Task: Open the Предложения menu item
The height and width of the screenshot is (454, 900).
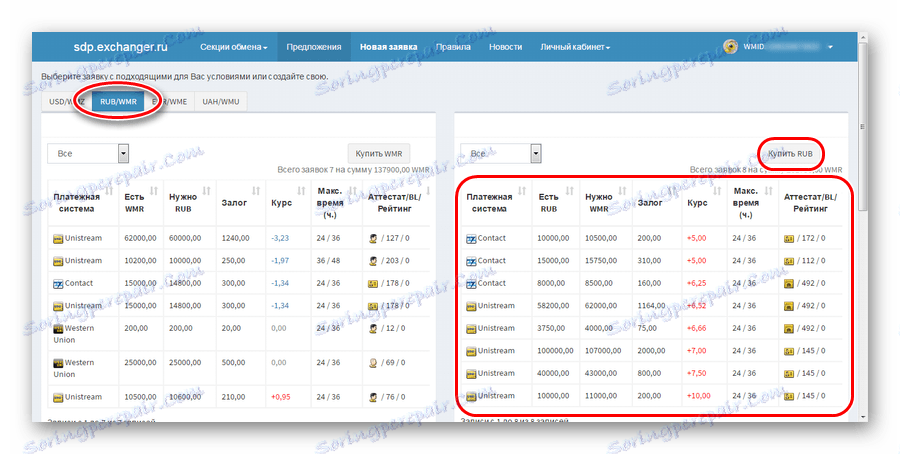Action: (314, 47)
